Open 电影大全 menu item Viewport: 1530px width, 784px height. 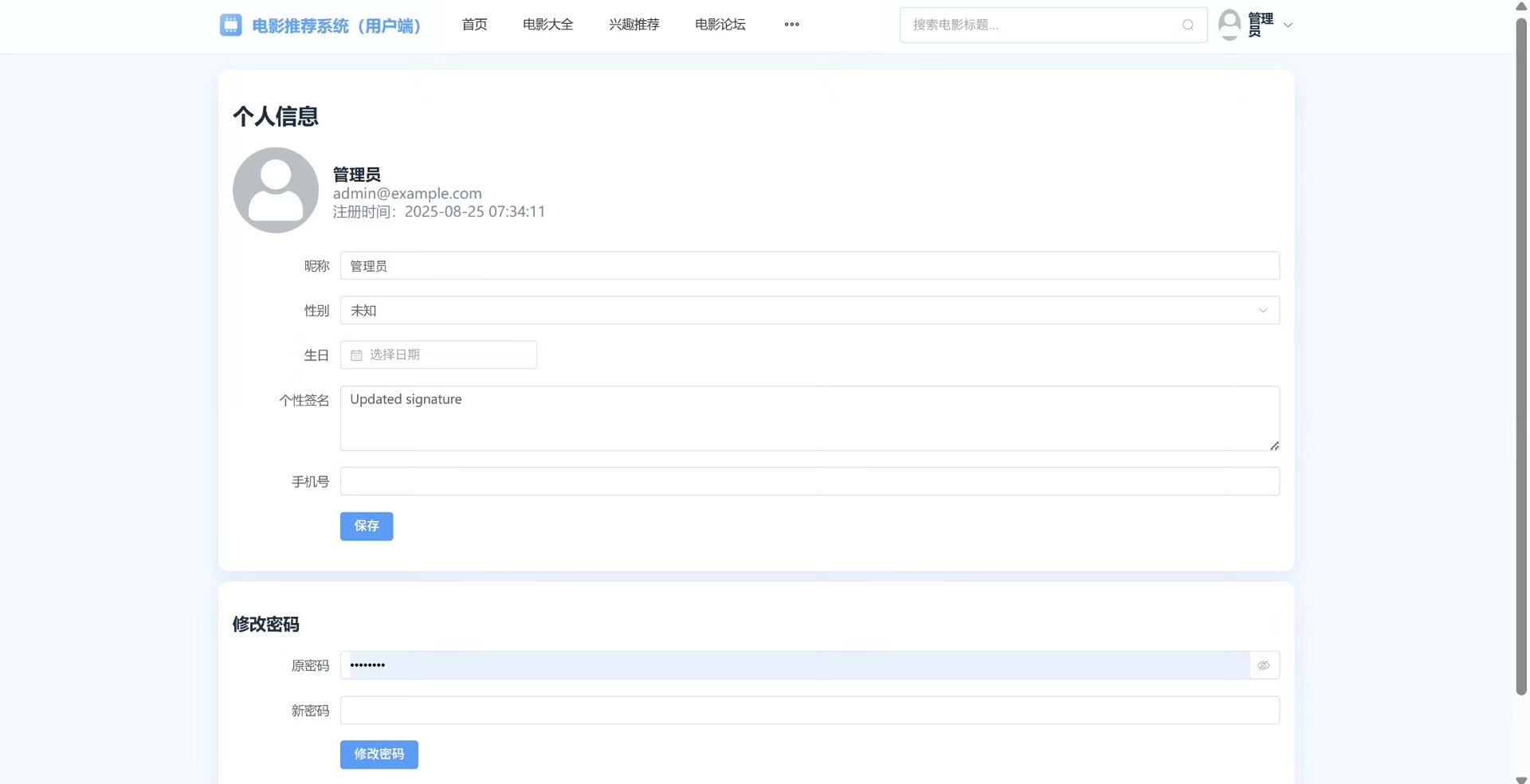click(x=547, y=25)
